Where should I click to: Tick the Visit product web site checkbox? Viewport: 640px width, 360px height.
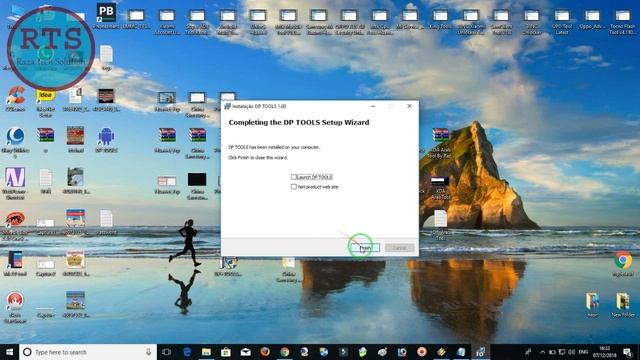pyautogui.click(x=293, y=187)
